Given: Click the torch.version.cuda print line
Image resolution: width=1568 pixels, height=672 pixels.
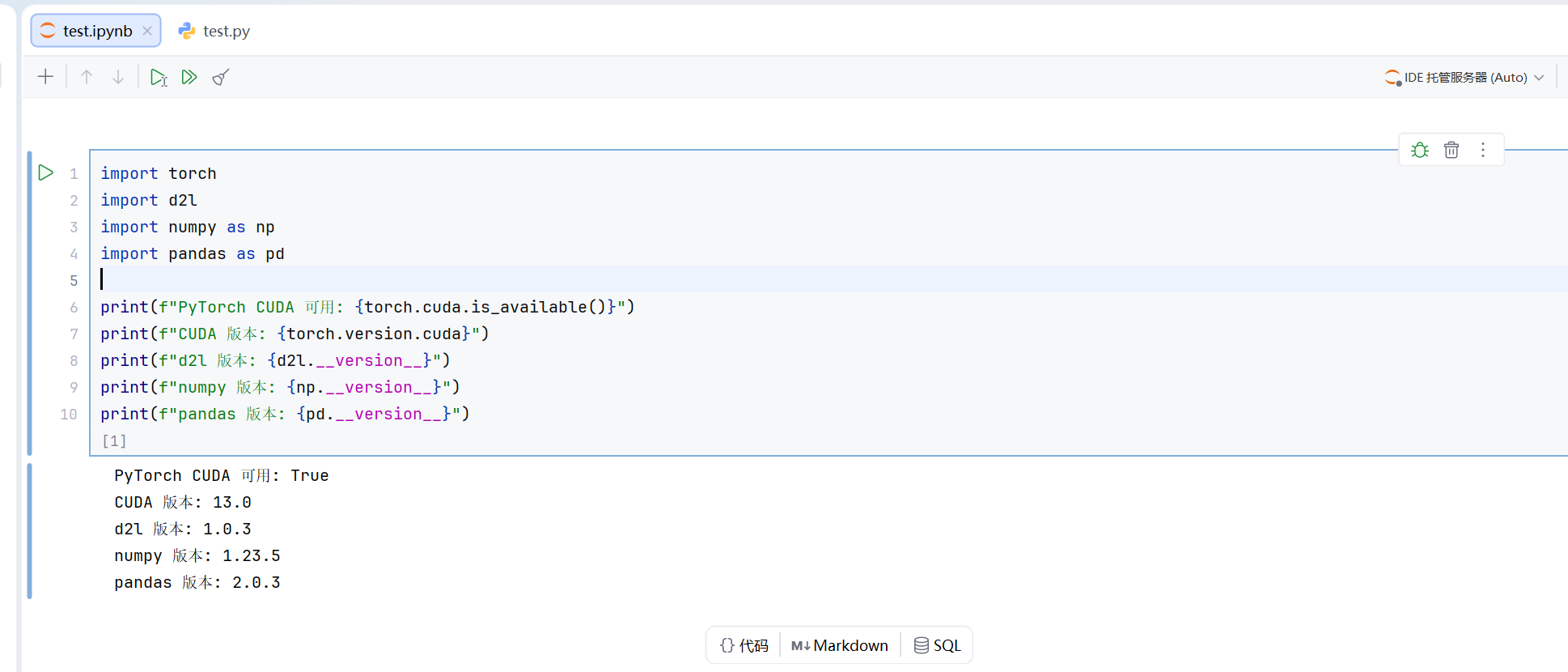Looking at the screenshot, I should (x=295, y=334).
